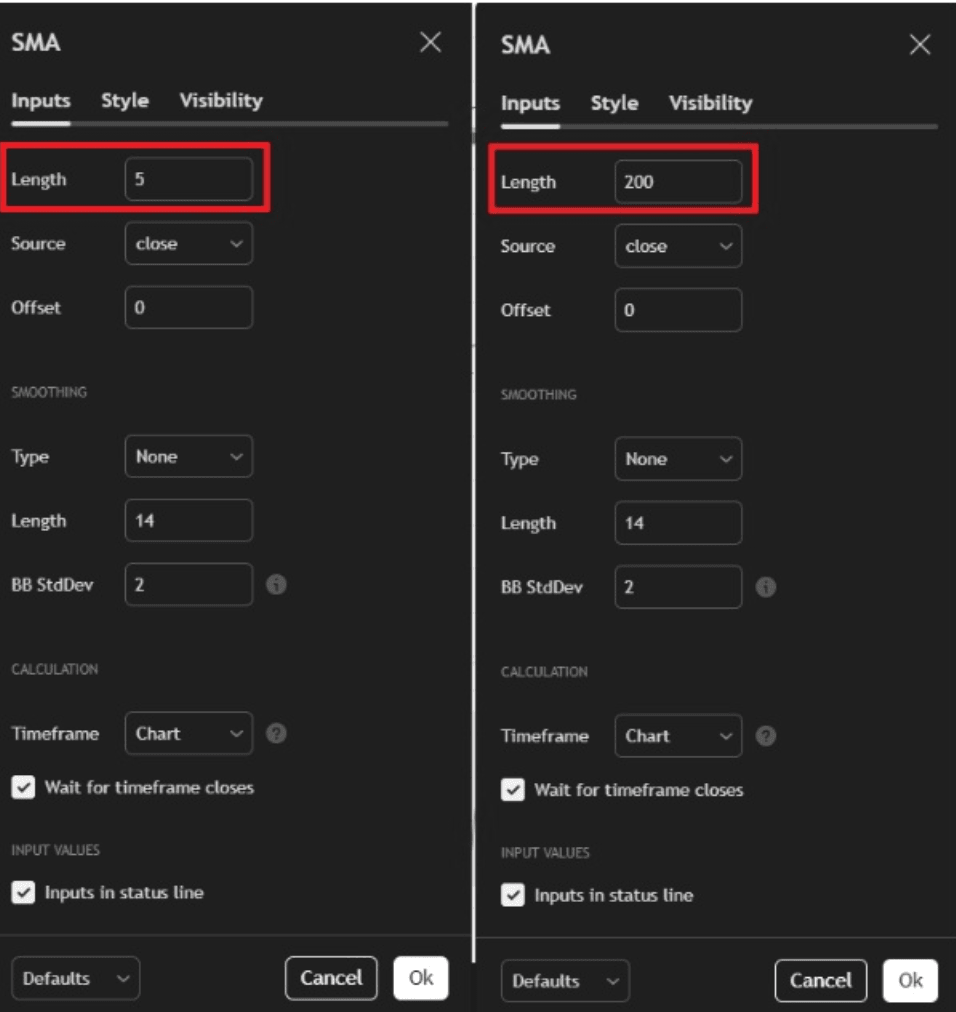The image size is (956, 1012).
Task: Uncheck 'Inputs in status line' in right panel
Action: click(x=512, y=895)
